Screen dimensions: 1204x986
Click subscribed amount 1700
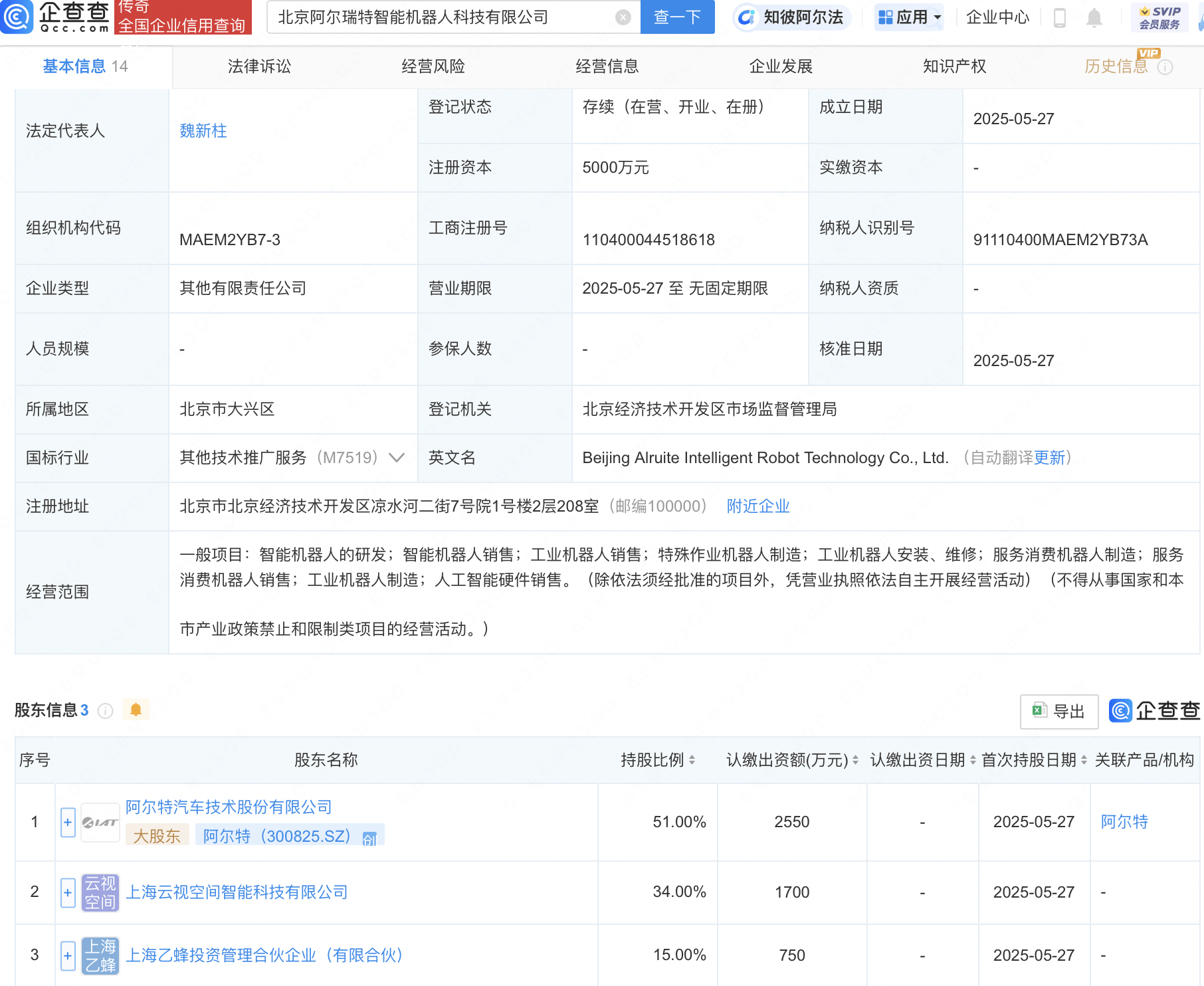click(792, 892)
